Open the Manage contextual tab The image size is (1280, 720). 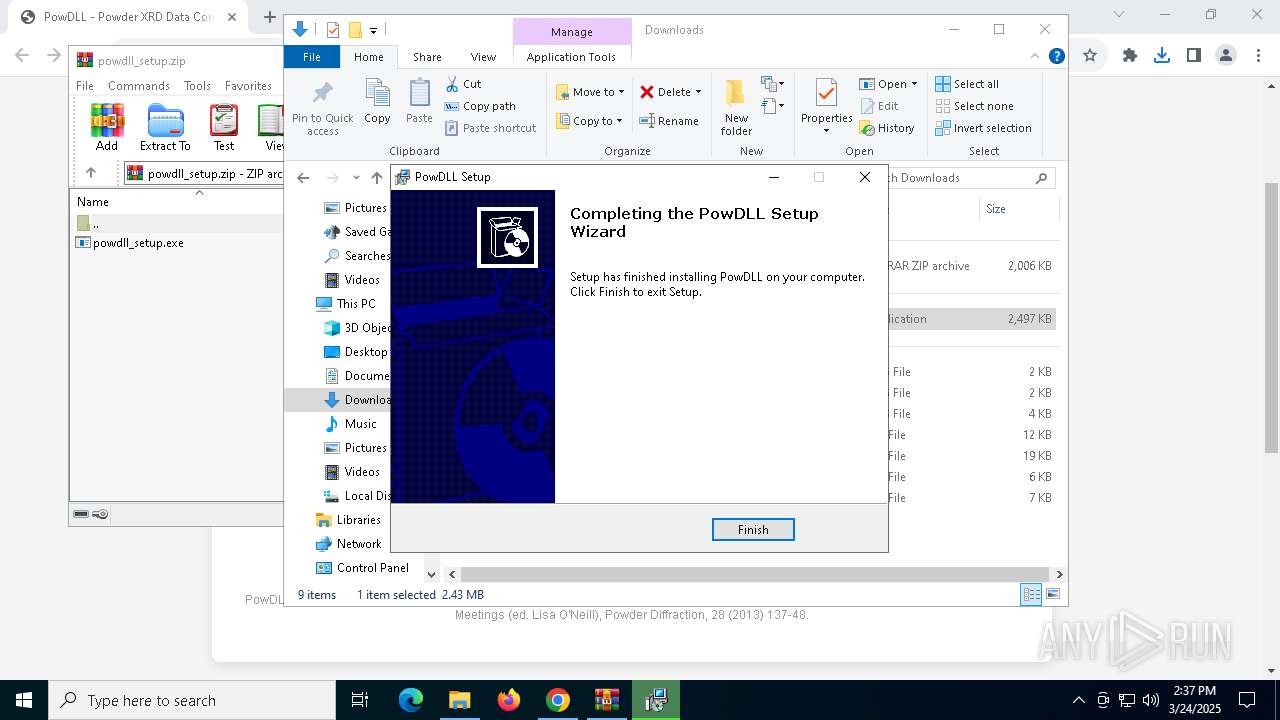(x=572, y=32)
